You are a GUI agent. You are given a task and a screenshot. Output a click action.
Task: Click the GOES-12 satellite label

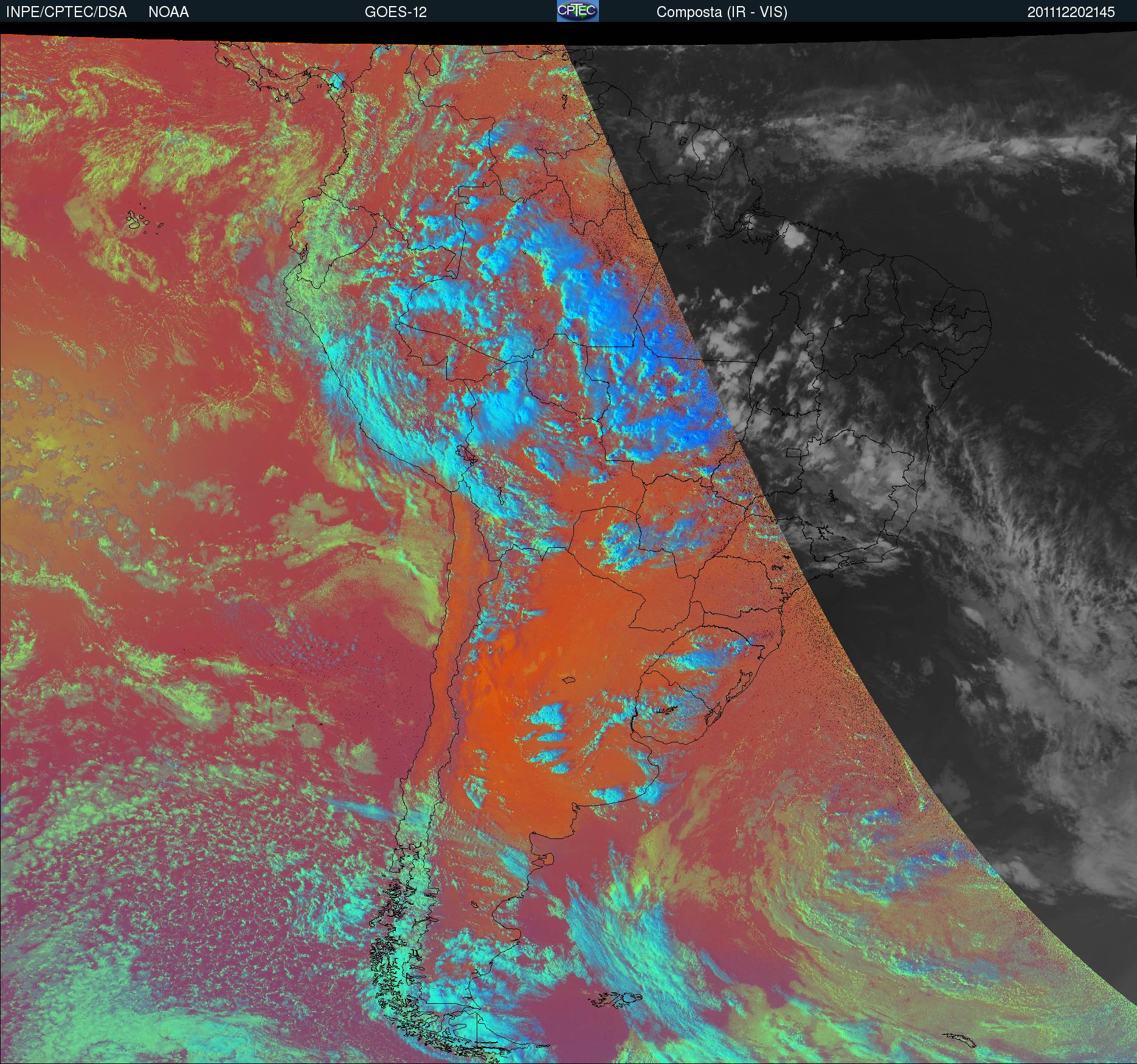tap(395, 12)
